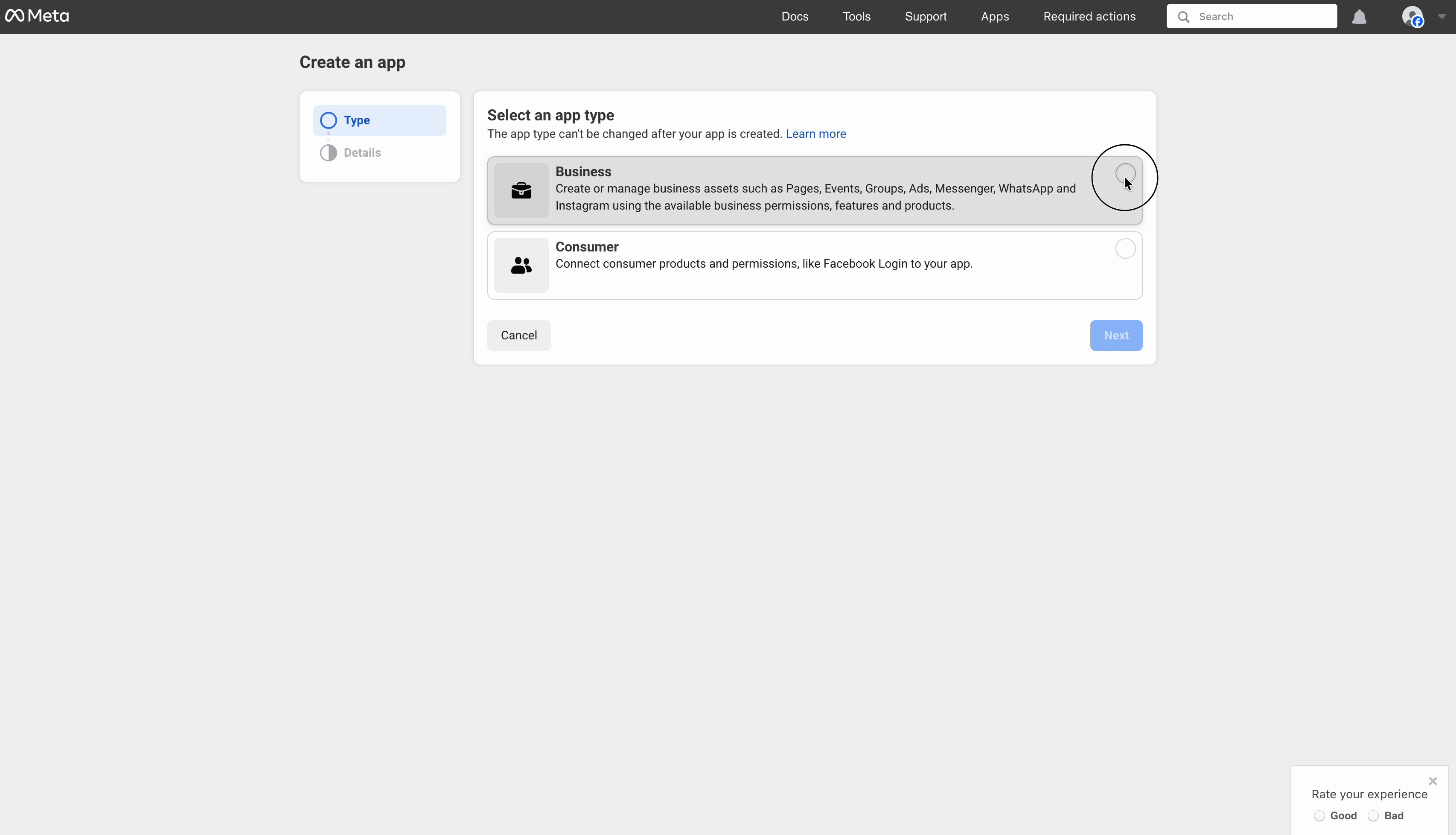Screen dimensions: 1456x835
Task: Click the Business briefcase icon
Action: [x=521, y=190]
